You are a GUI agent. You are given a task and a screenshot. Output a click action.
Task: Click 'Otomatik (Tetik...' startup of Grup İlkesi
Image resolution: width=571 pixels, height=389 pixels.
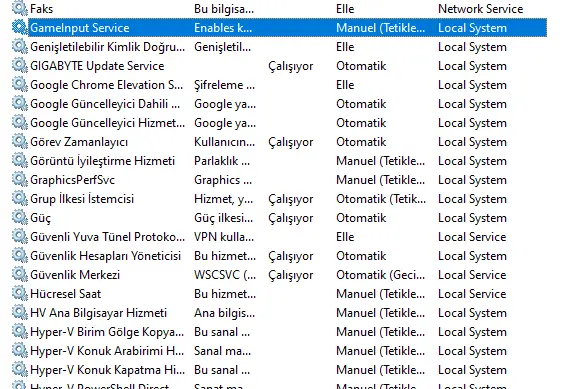[x=381, y=199]
